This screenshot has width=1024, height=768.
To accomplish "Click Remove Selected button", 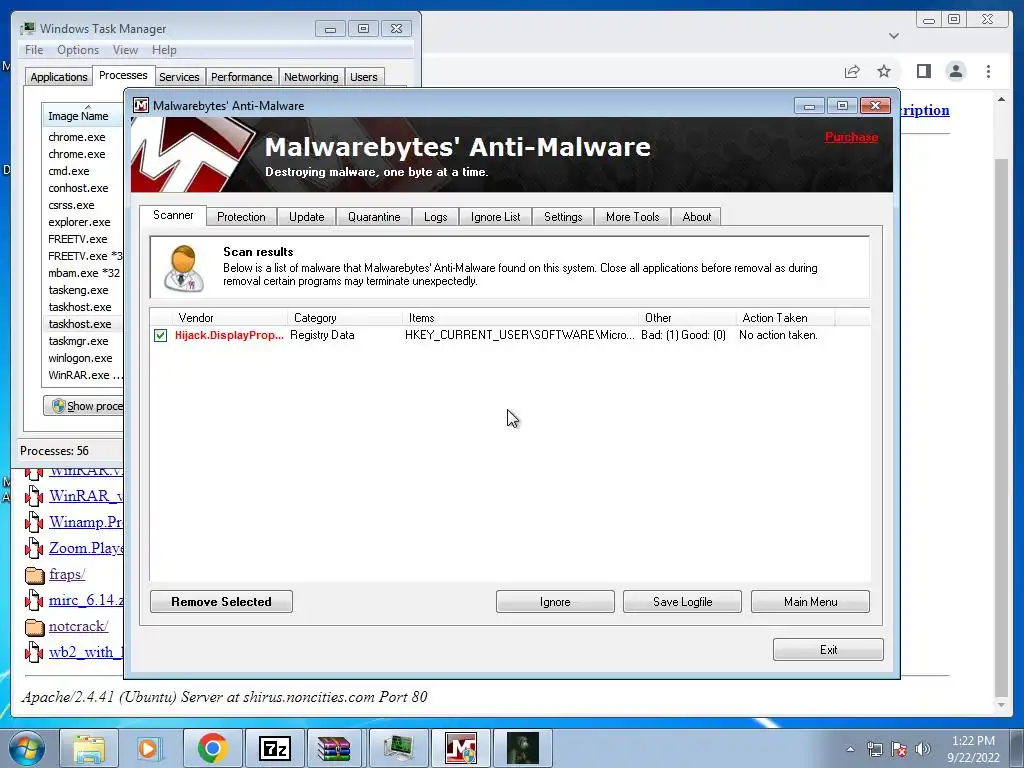I will [x=221, y=601].
